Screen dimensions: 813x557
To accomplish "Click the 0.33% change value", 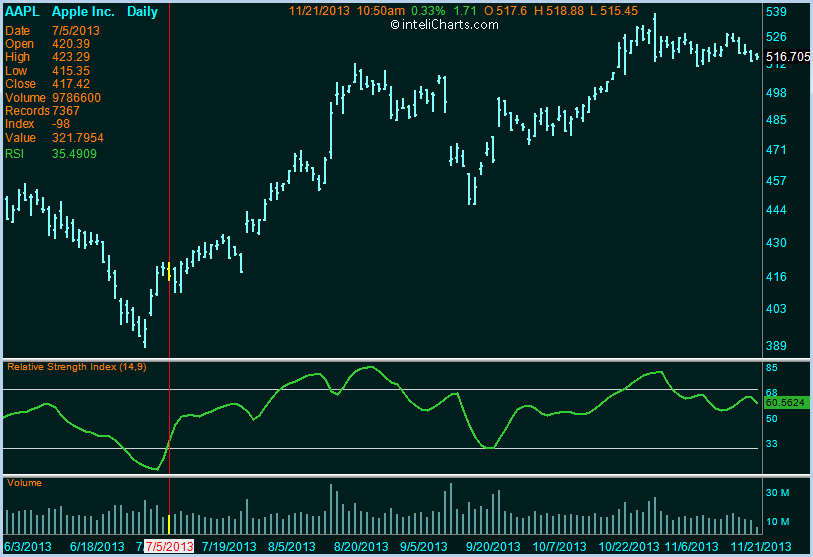I will click(x=428, y=11).
